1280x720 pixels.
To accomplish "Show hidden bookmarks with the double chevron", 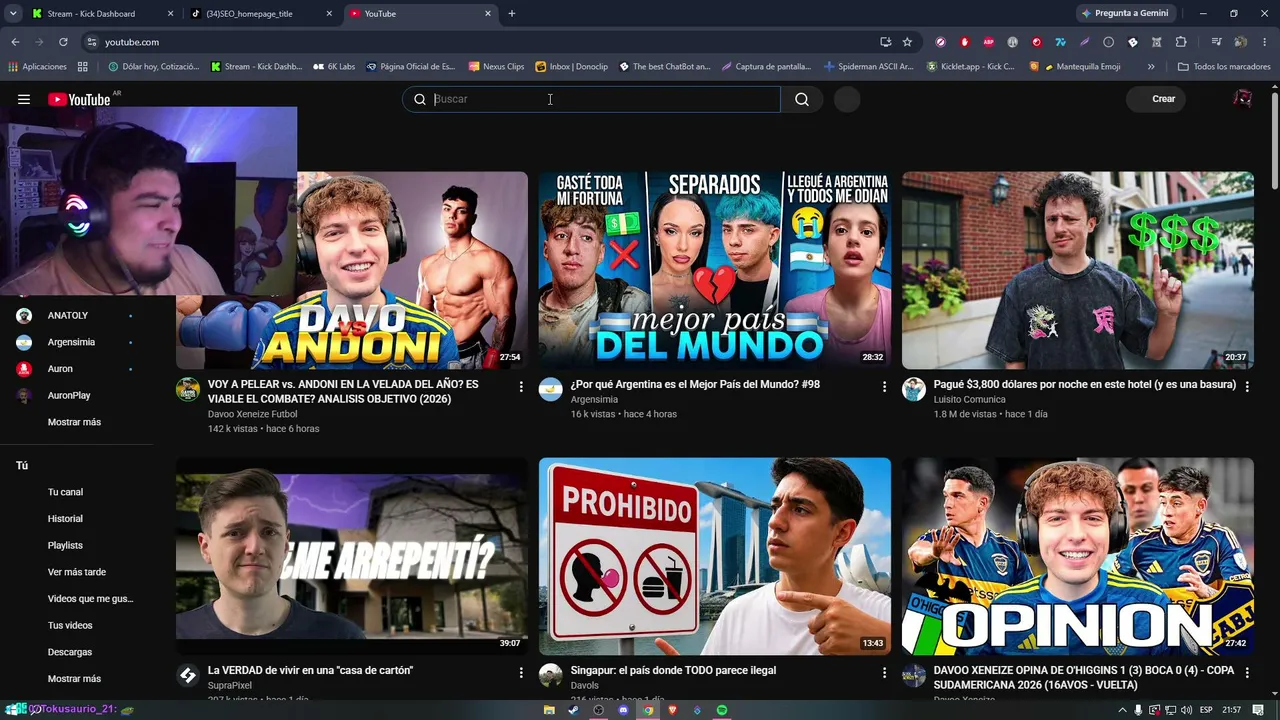I will [1151, 67].
